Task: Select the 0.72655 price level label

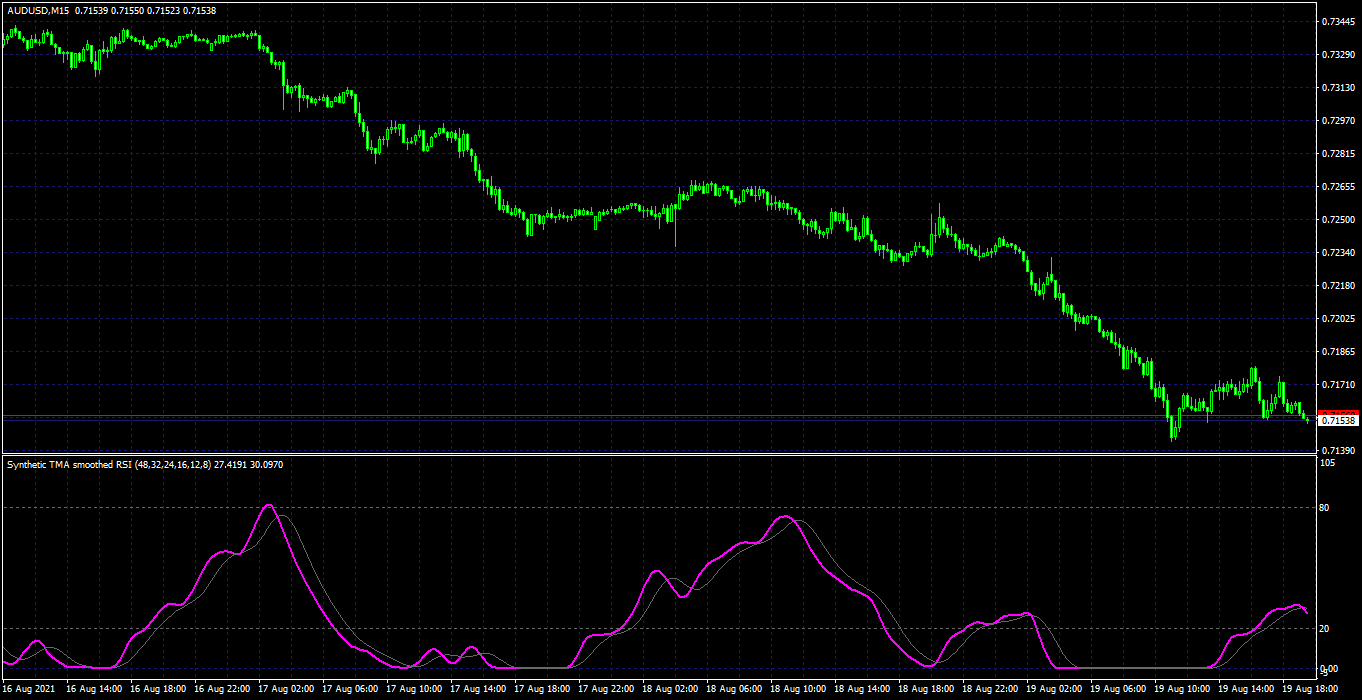Action: [x=1338, y=186]
